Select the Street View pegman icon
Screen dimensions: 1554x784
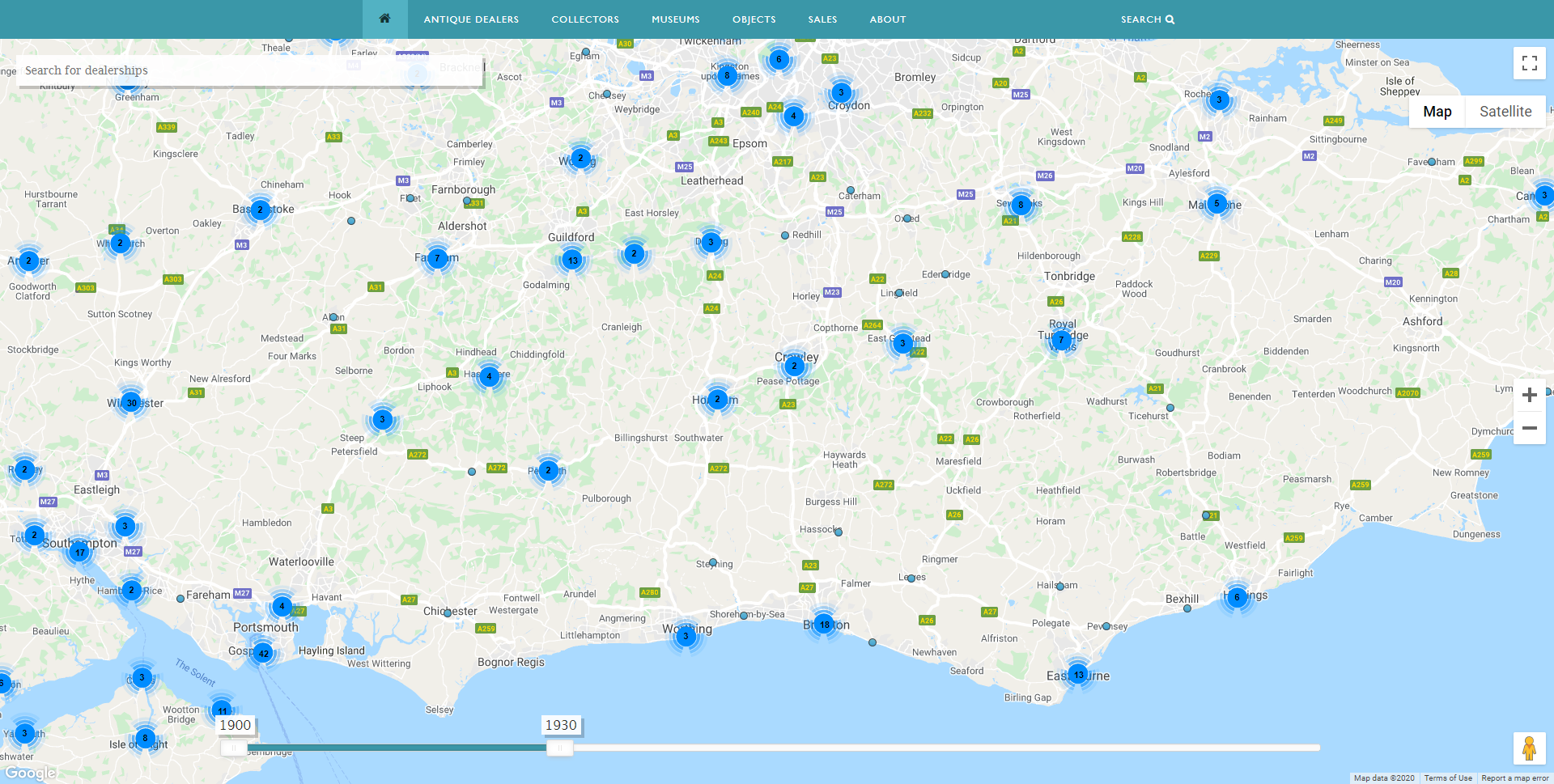coord(1529,748)
